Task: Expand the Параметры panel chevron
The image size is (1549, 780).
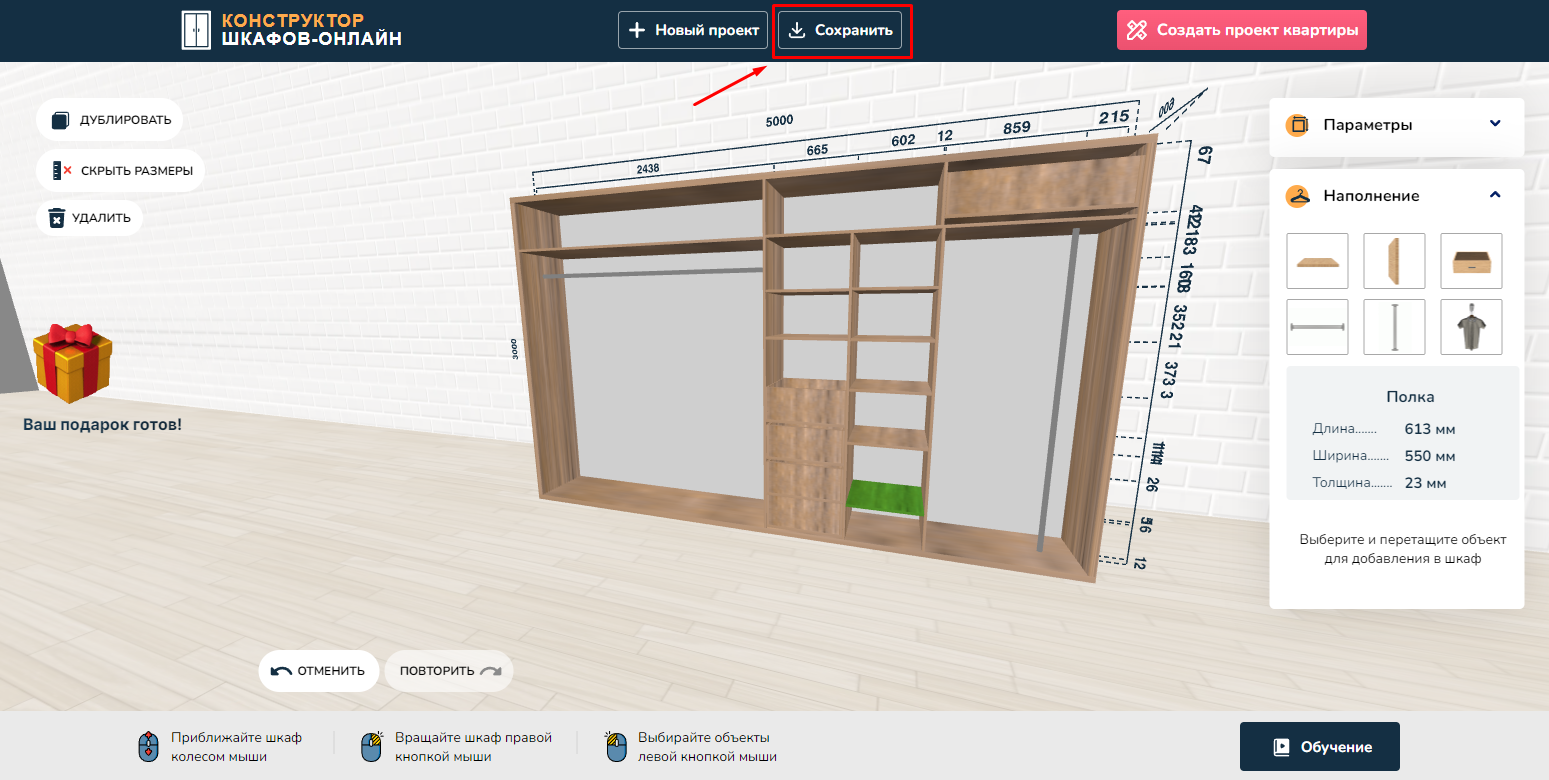Action: pos(1495,124)
